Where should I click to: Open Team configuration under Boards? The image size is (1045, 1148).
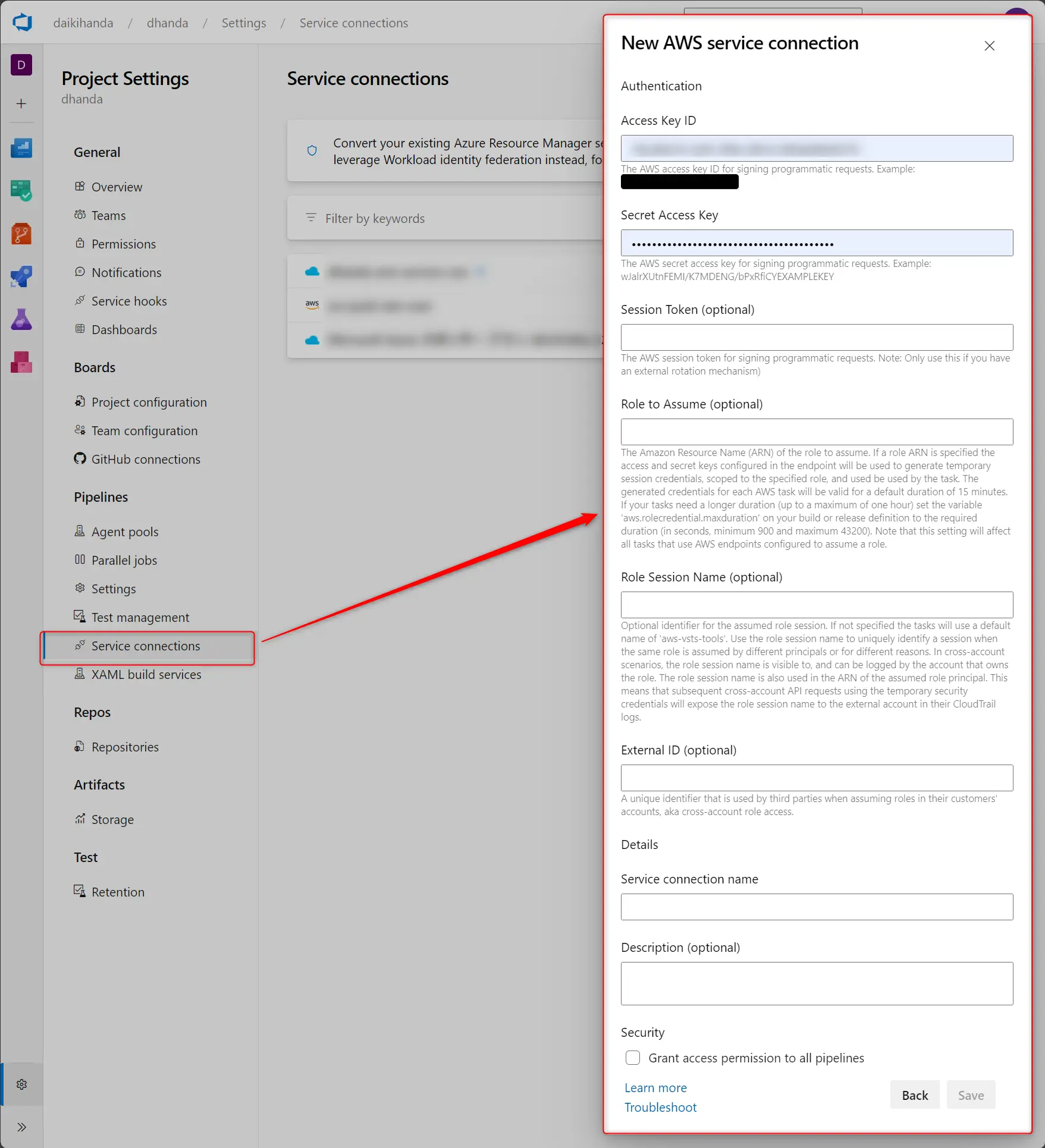coord(144,430)
